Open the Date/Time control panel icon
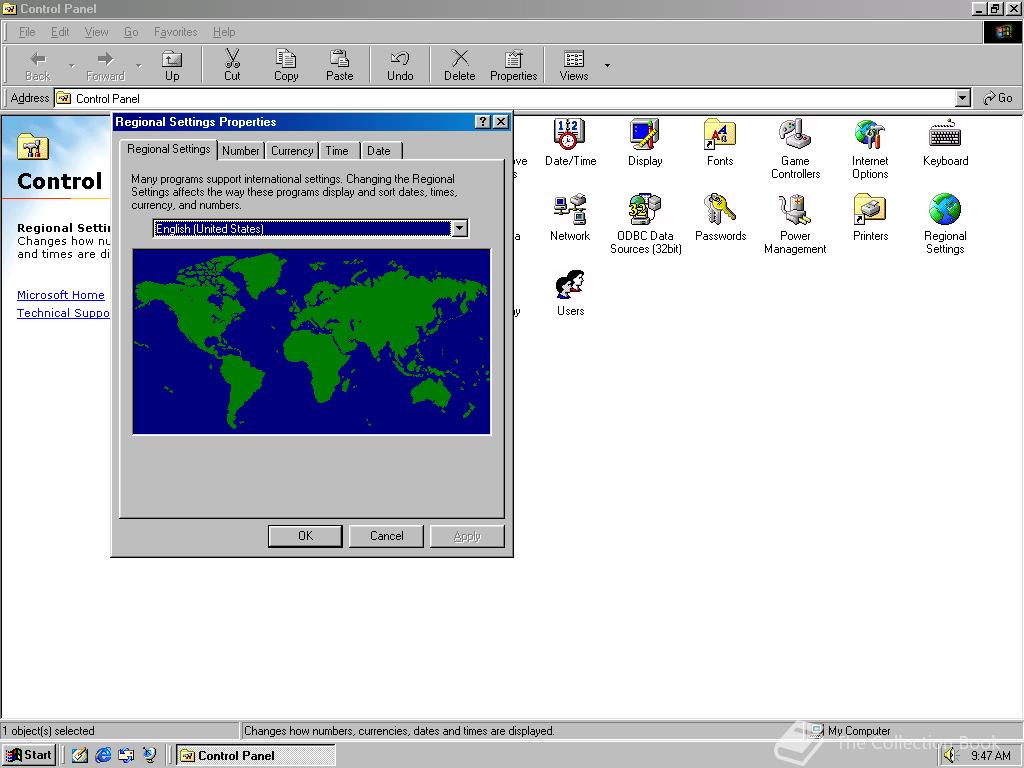The image size is (1024, 768). 570,142
